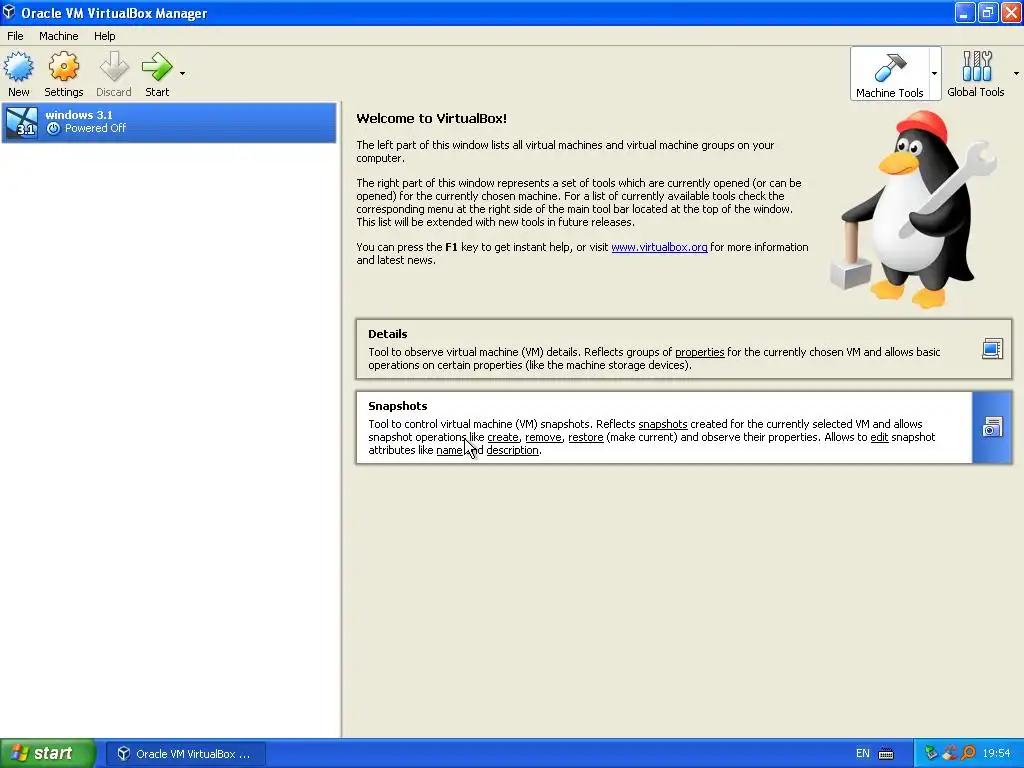Click the keyboard icon in the taskbar
The width and height of the screenshot is (1024, 768).
tap(886, 754)
